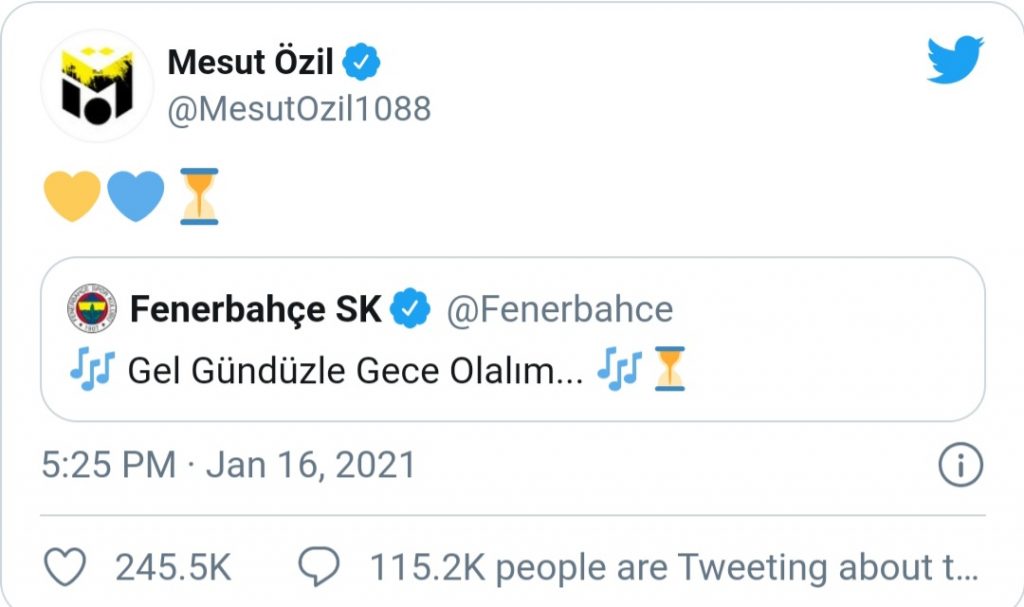
Task: Click the Twitter bird logo
Action: [955, 59]
